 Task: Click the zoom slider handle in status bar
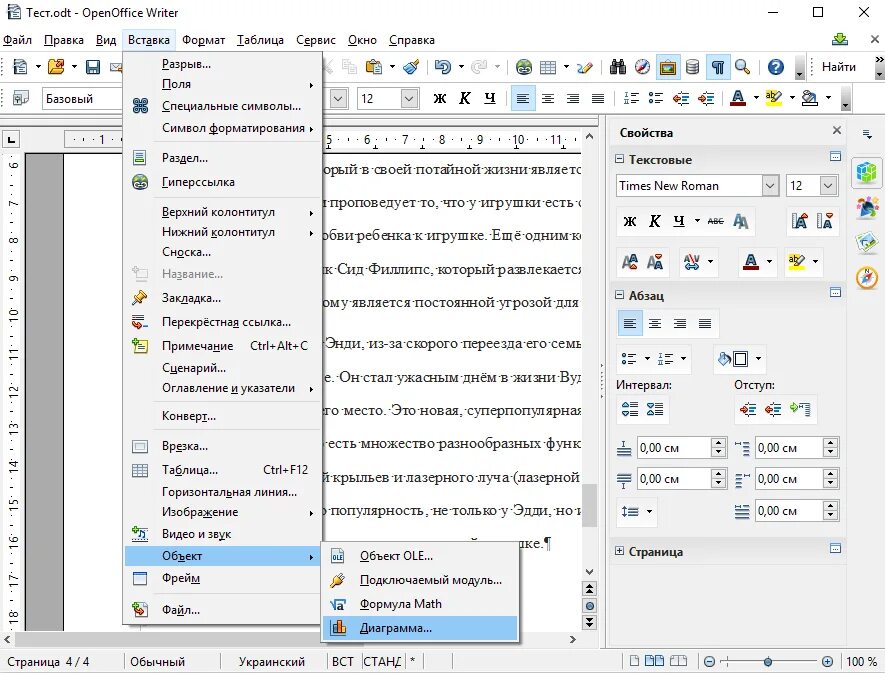click(768, 661)
